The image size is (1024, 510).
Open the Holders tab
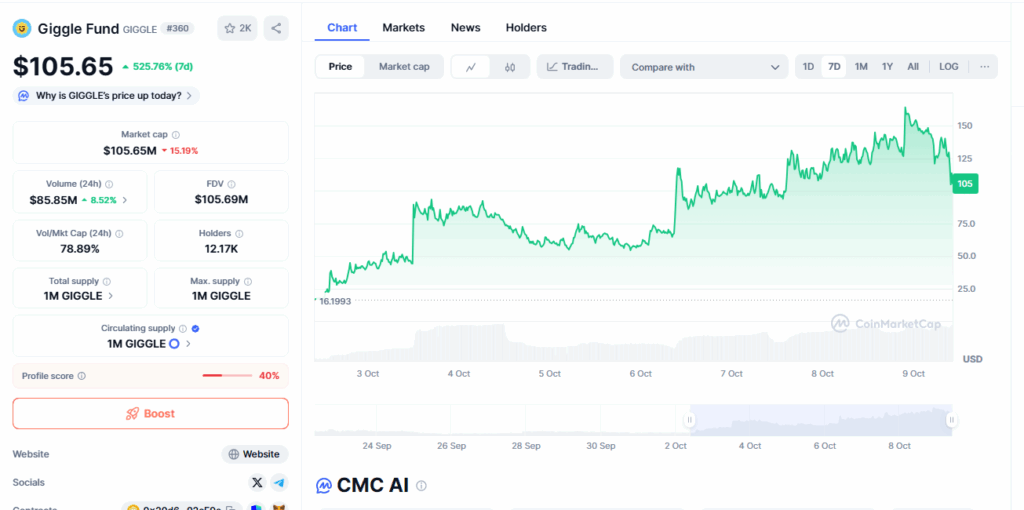(x=526, y=27)
